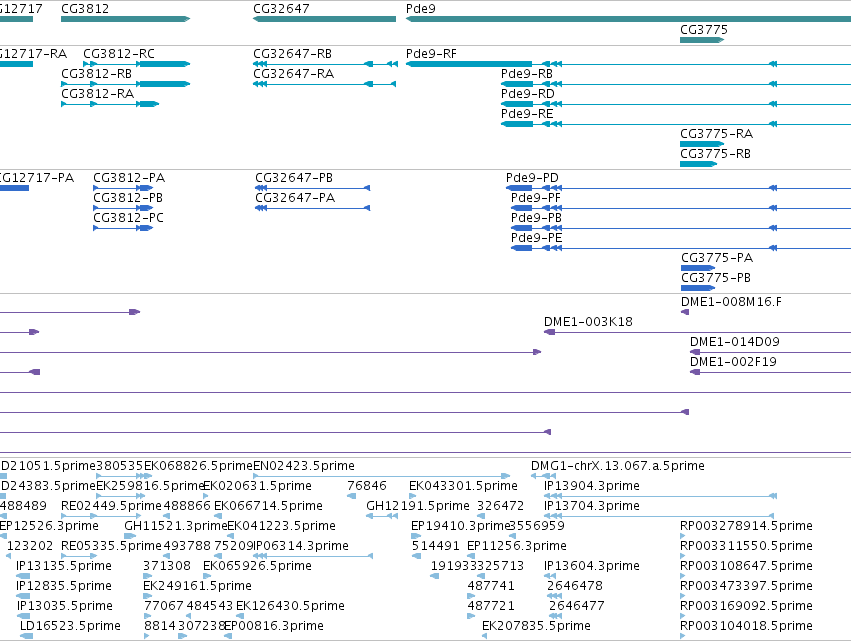Select clone label DME1-003K18
Screen dimensions: 851x641
click(588, 322)
